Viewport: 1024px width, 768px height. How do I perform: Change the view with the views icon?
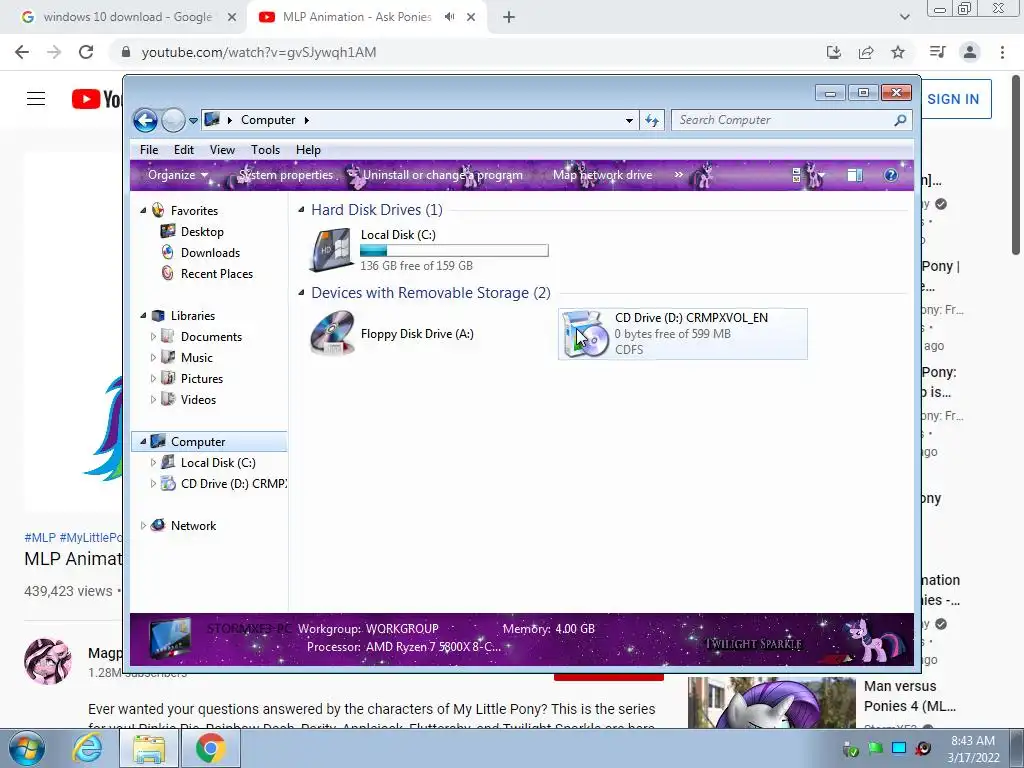797,175
